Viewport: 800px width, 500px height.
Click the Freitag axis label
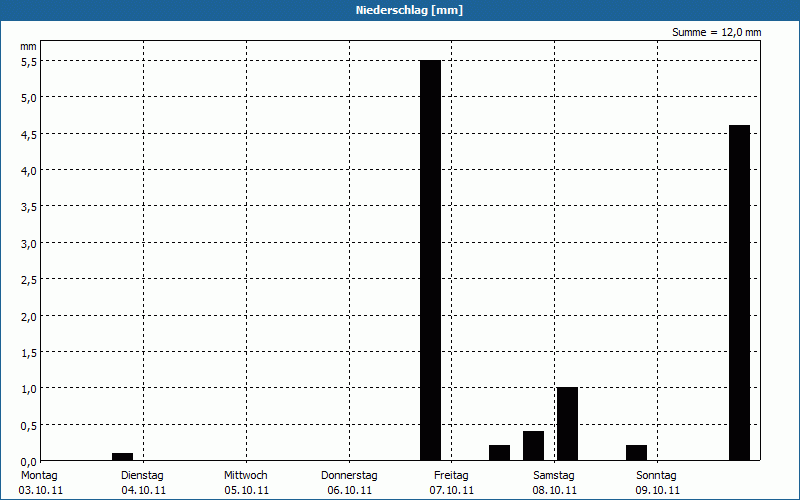451,476
